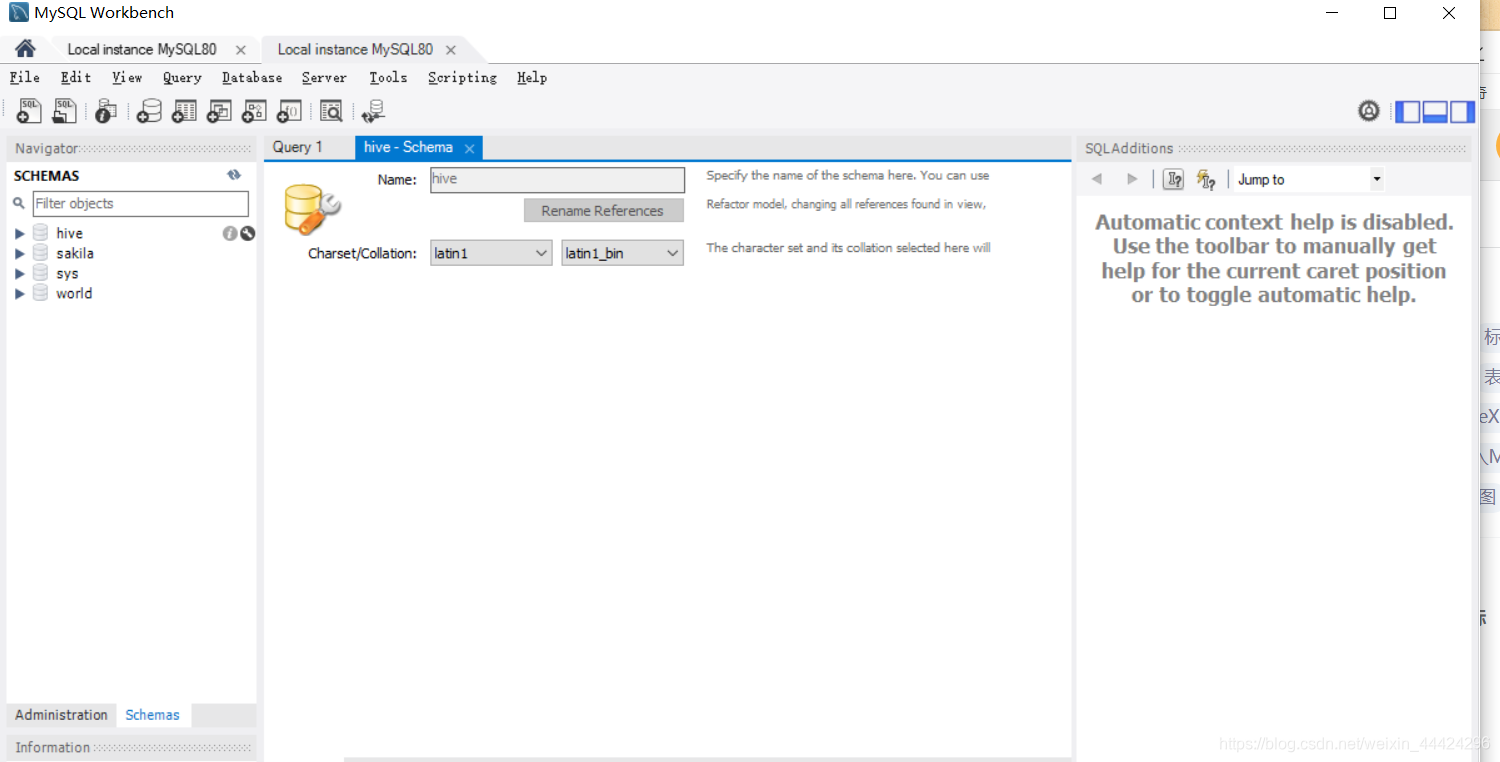Open the Query menu
The image size is (1500, 762).
click(x=182, y=77)
